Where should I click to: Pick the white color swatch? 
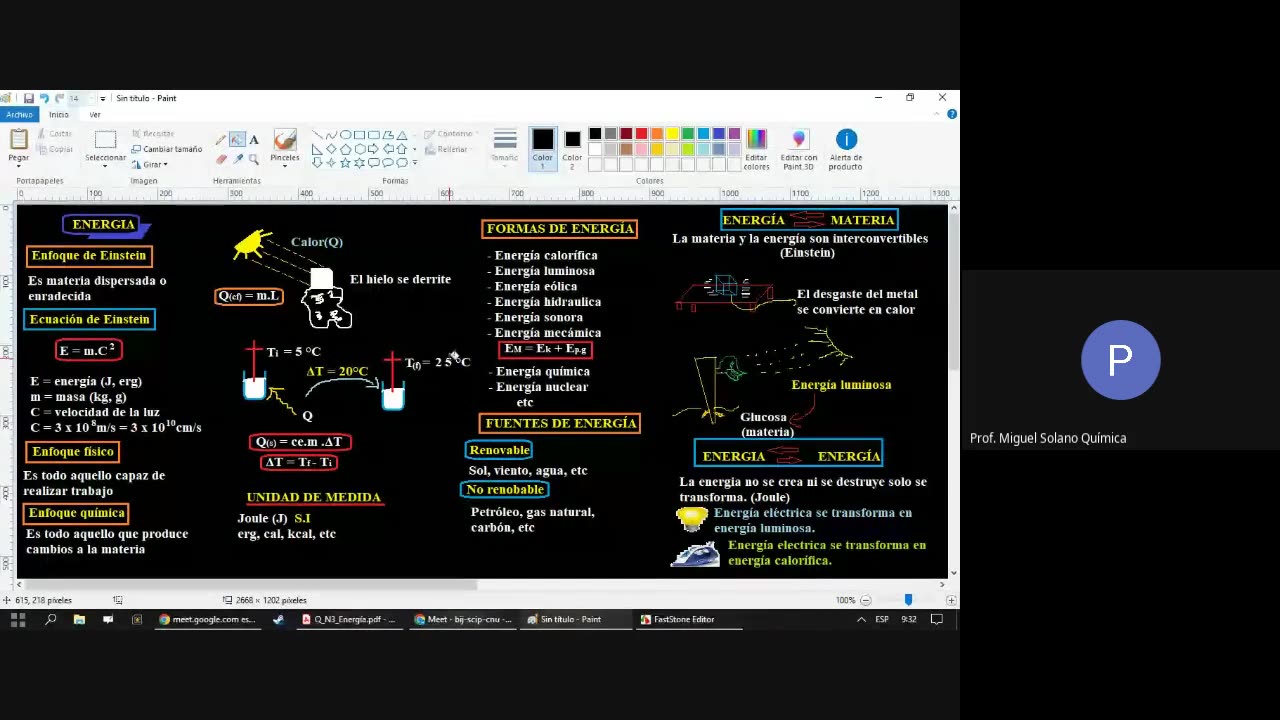tap(595, 149)
